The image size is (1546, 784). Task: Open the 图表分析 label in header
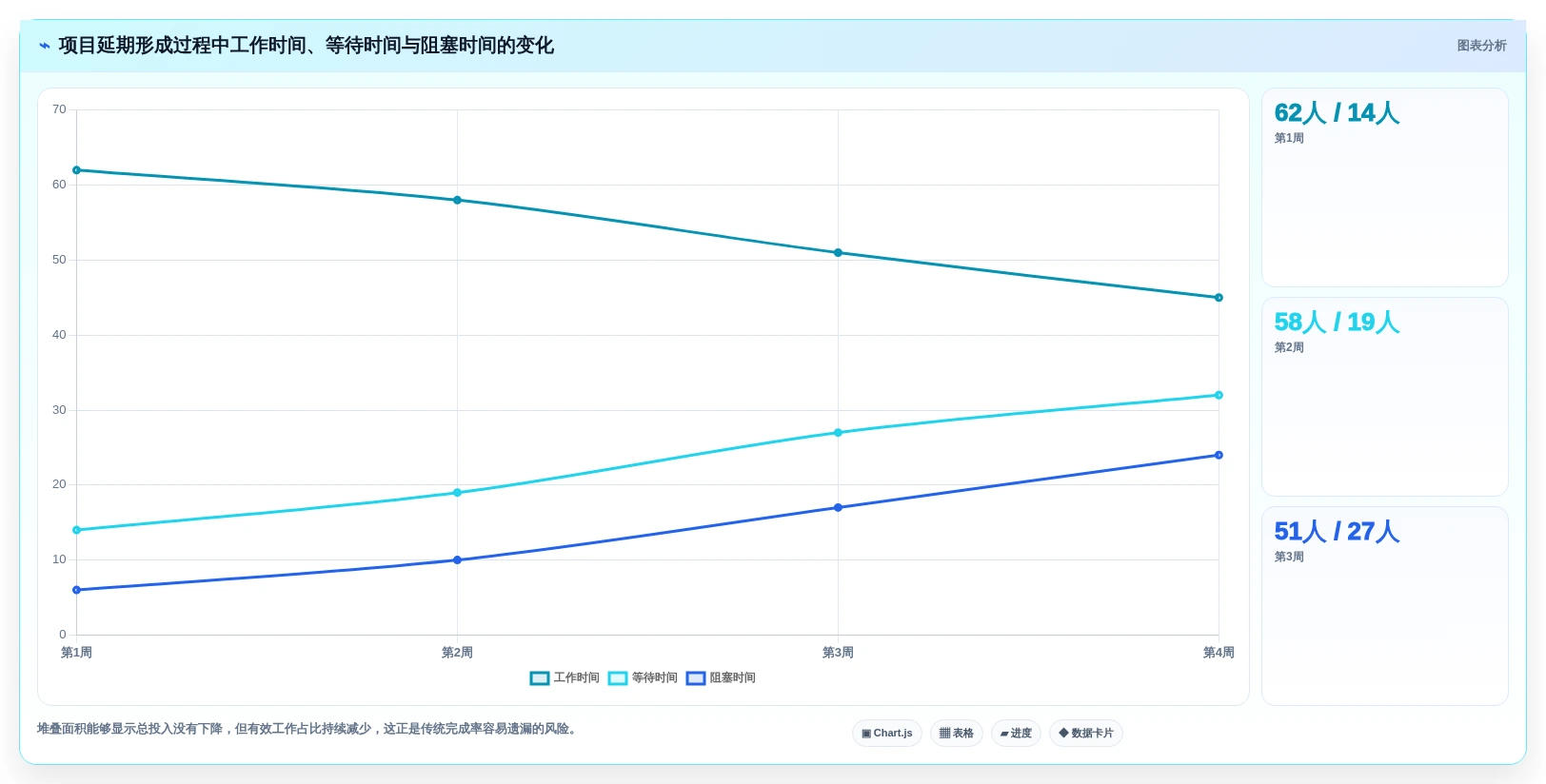(1481, 46)
